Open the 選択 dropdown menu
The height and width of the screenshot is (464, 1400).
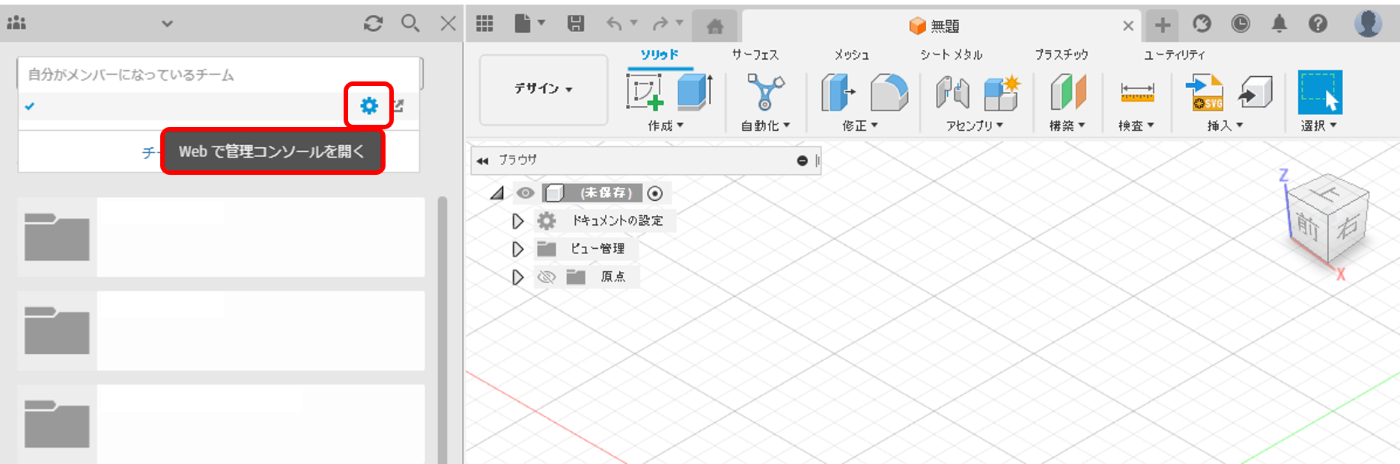click(x=1320, y=126)
